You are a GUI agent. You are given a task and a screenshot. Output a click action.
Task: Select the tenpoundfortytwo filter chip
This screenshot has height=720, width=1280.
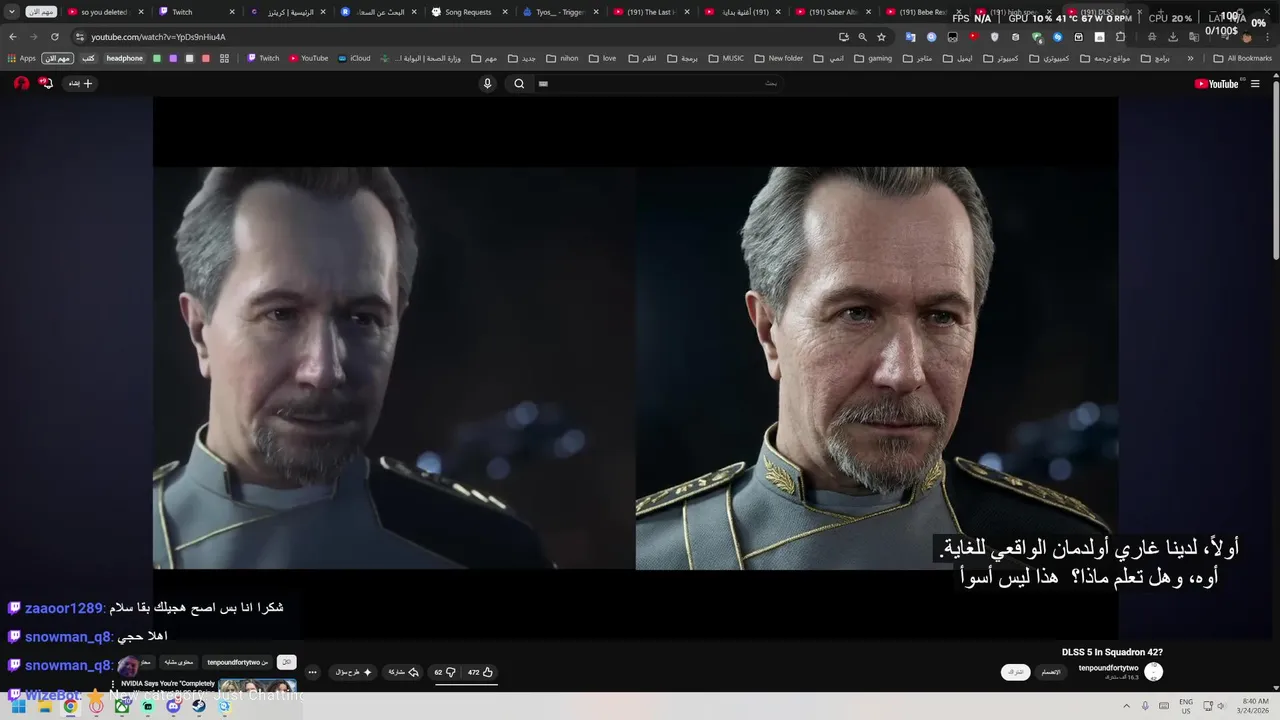click(238, 662)
